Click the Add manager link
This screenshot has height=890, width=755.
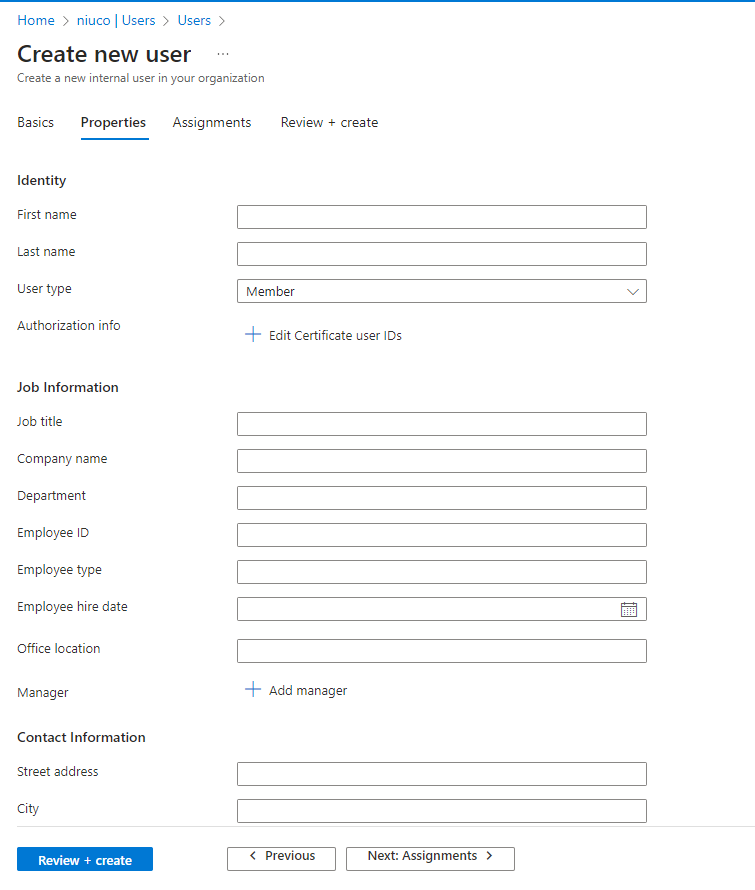(x=308, y=691)
